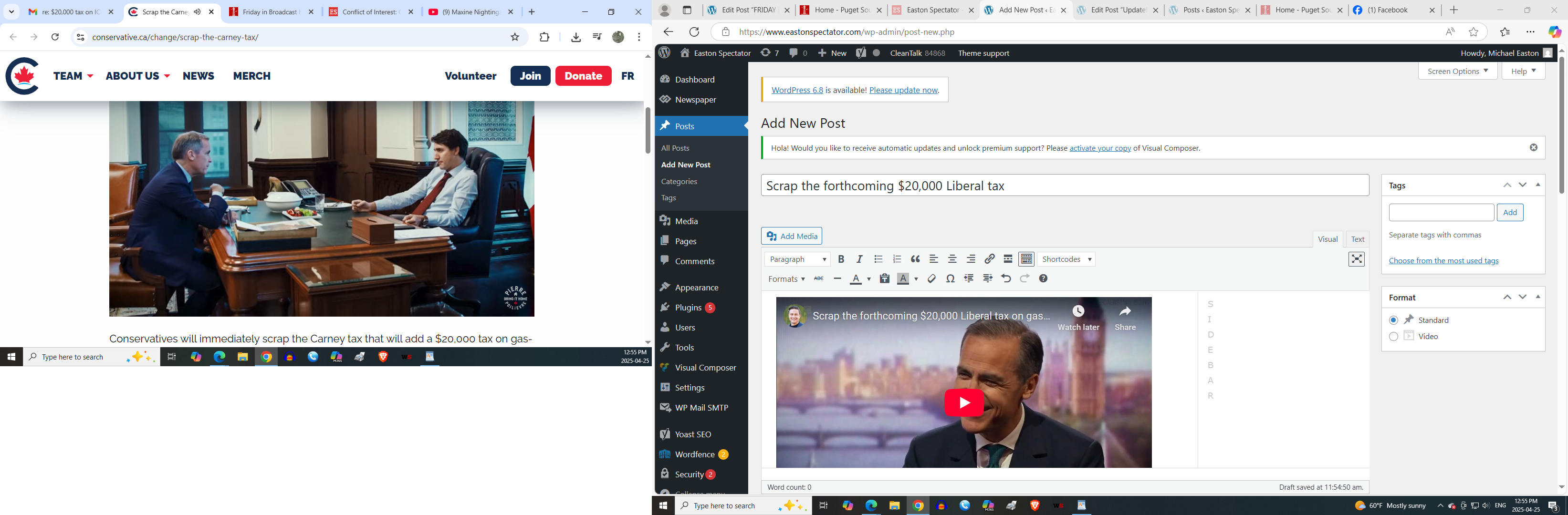Click the clear formatting eraser icon
This screenshot has height=515, width=1568.
click(931, 278)
